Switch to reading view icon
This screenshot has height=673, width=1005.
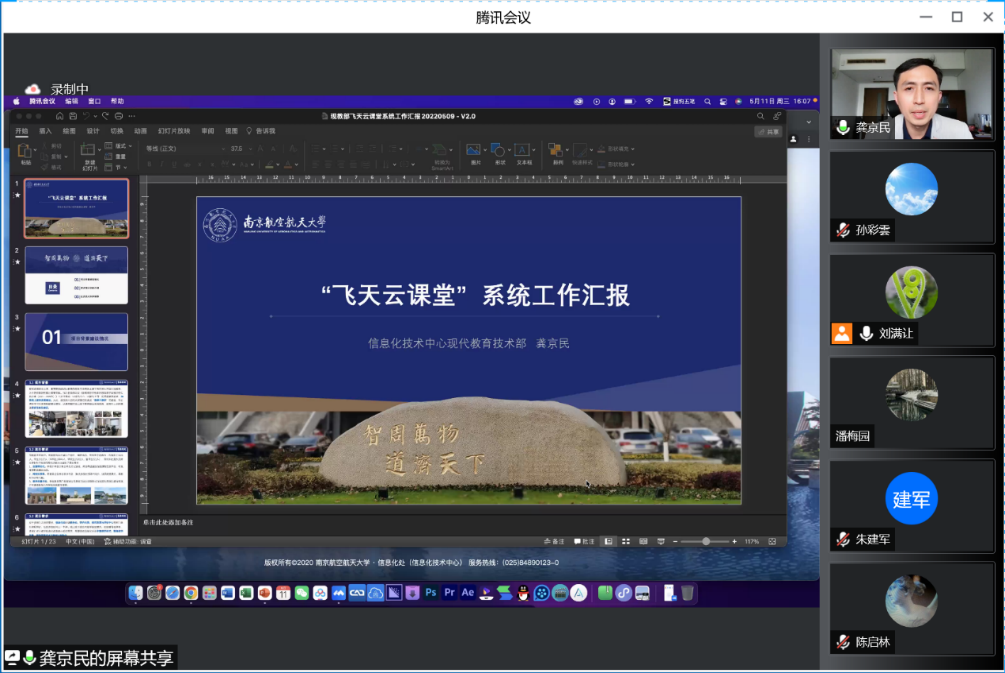[644, 542]
